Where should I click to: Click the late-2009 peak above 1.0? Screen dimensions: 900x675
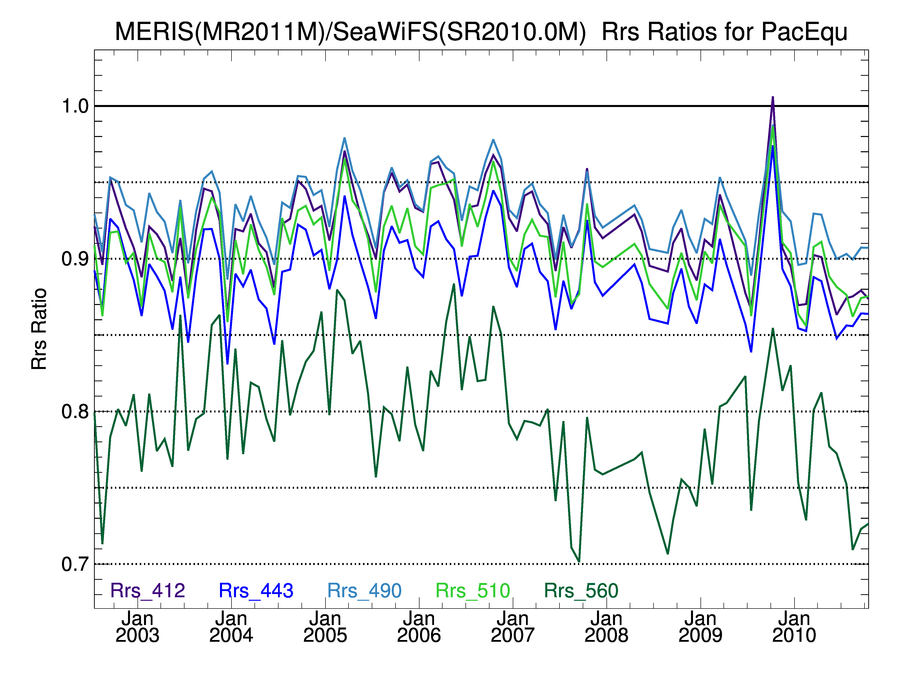pyautogui.click(x=773, y=98)
